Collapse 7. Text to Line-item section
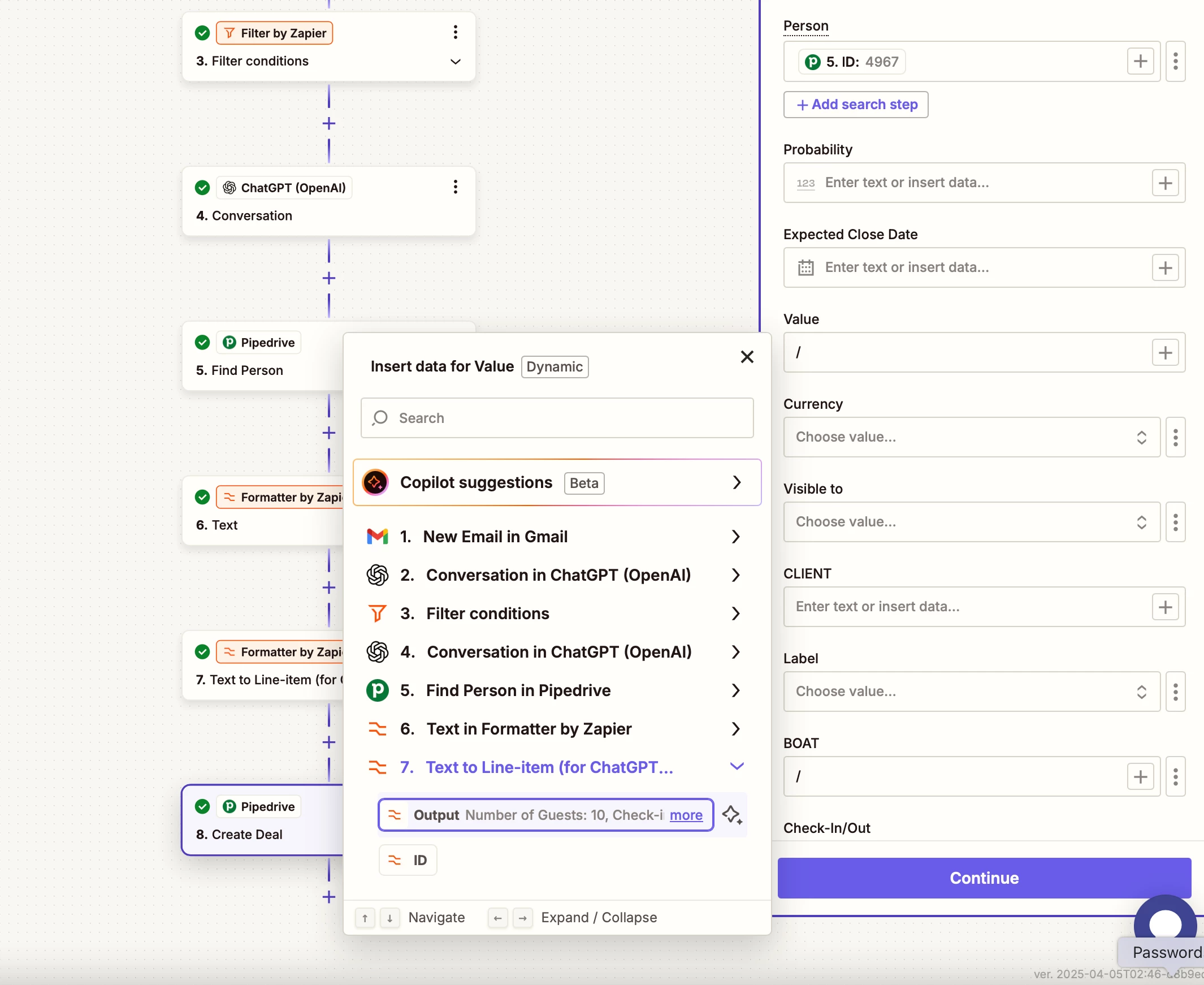This screenshot has width=1204, height=985. [557, 768]
